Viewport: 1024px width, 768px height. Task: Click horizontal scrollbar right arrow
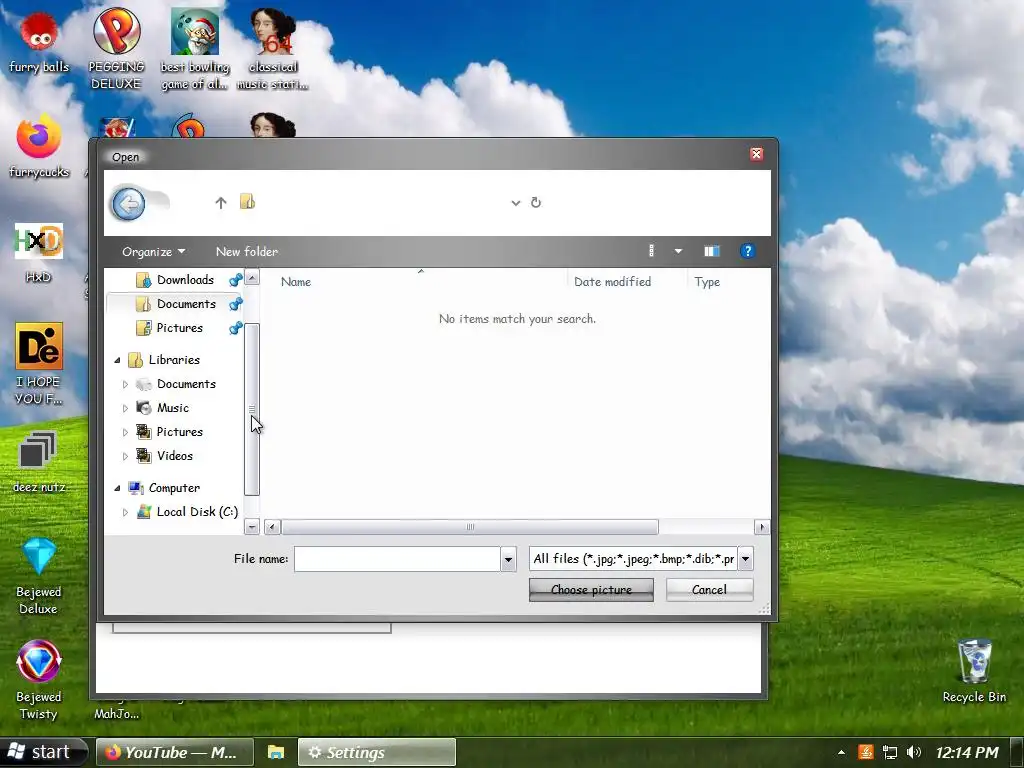pos(761,527)
